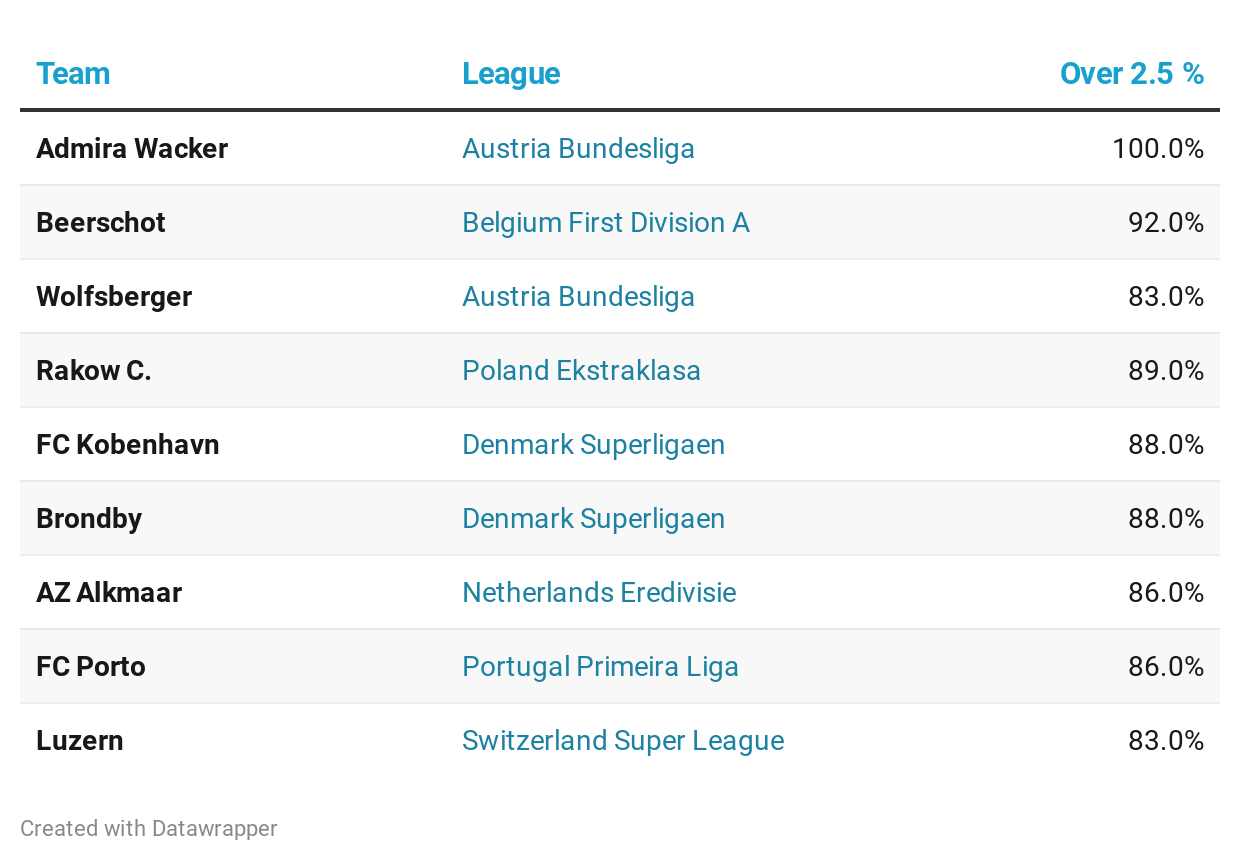
Task: Open Austria Bundesliga link in Admira Wacker row
Action: [x=578, y=148]
